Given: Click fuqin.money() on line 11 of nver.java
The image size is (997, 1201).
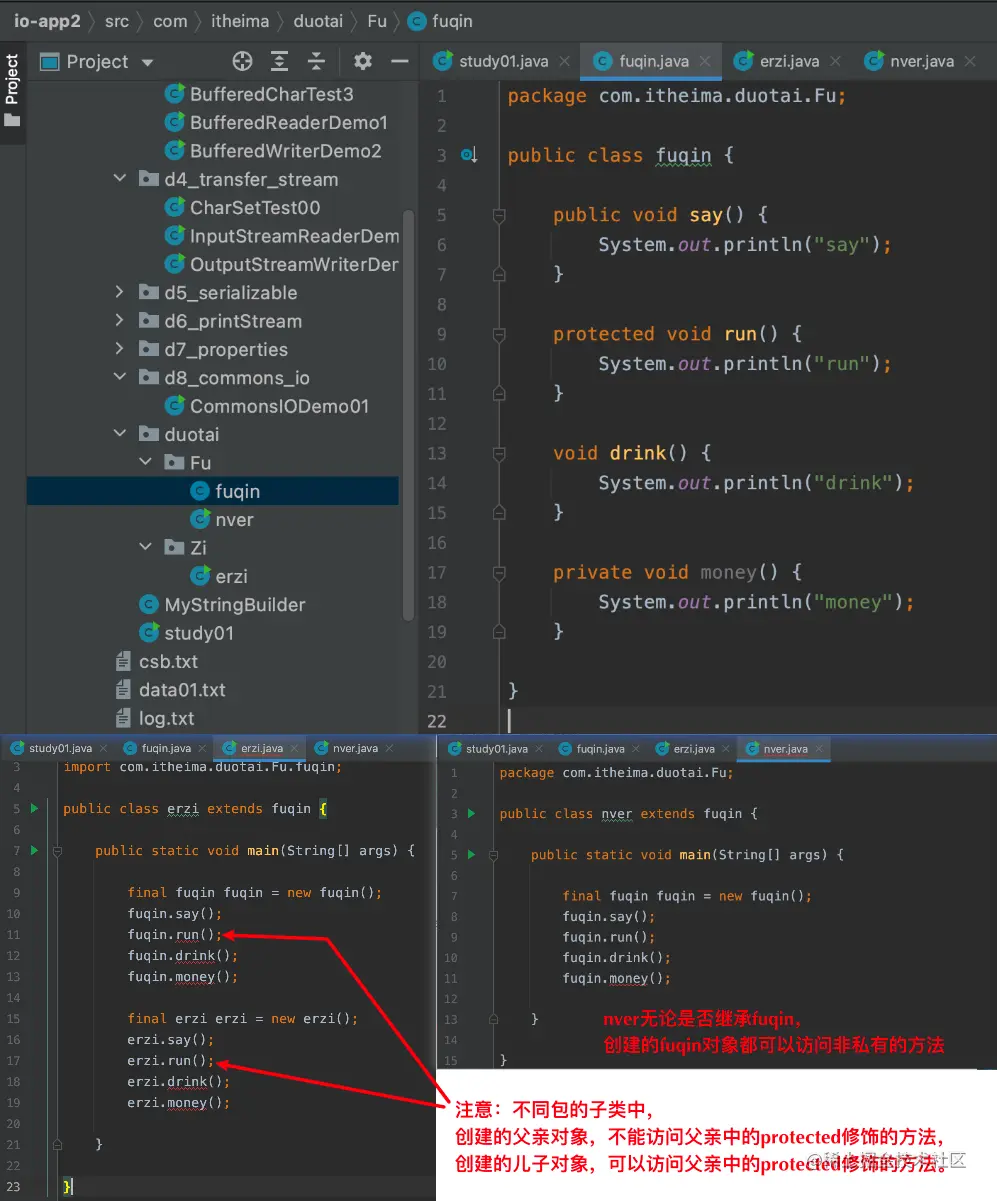Looking at the screenshot, I should [x=617, y=978].
